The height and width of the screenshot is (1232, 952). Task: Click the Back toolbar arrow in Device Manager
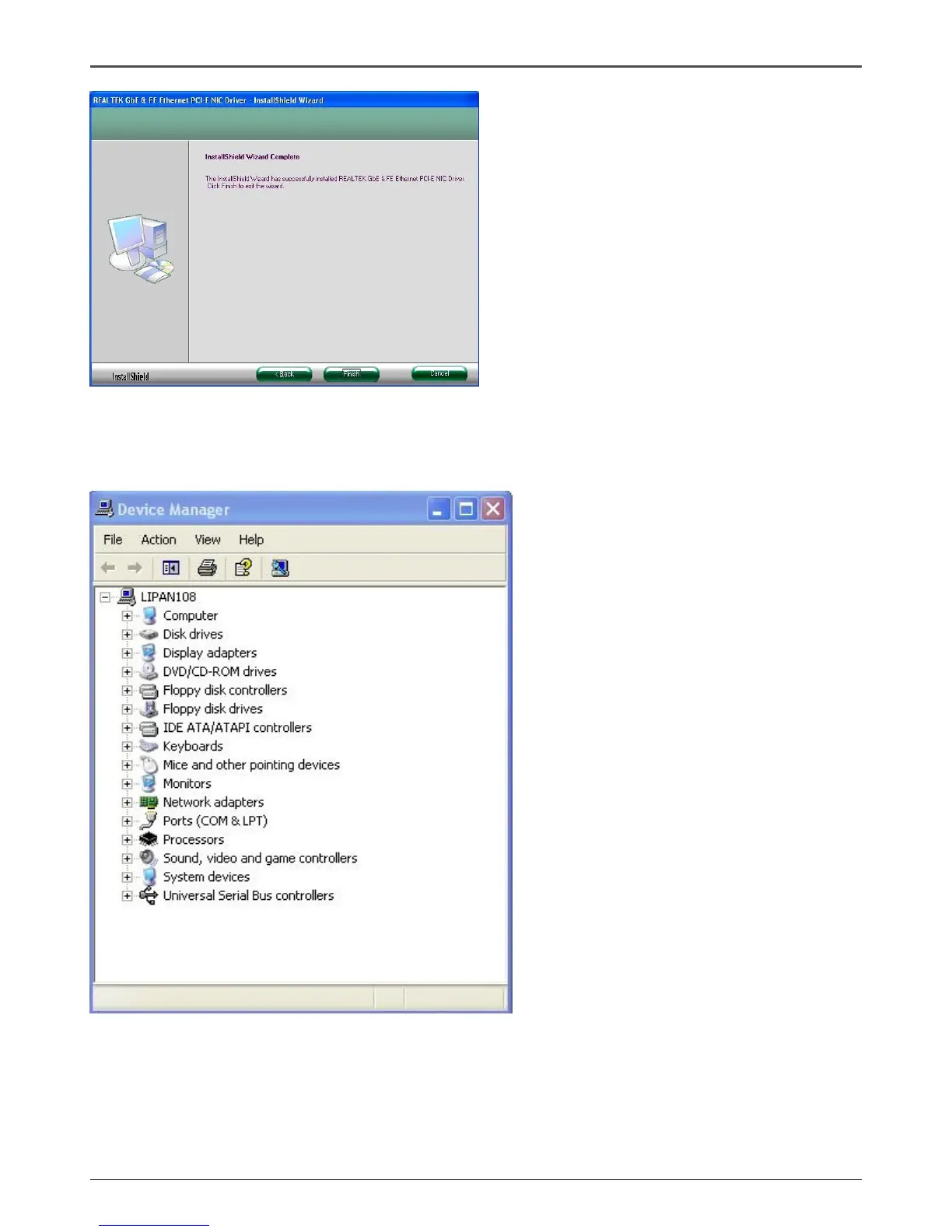pos(108,568)
